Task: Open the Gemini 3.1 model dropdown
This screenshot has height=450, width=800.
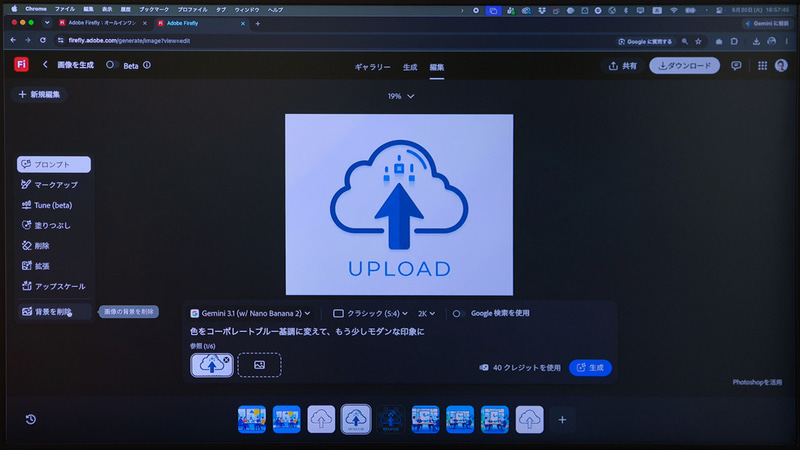Action: coord(250,313)
